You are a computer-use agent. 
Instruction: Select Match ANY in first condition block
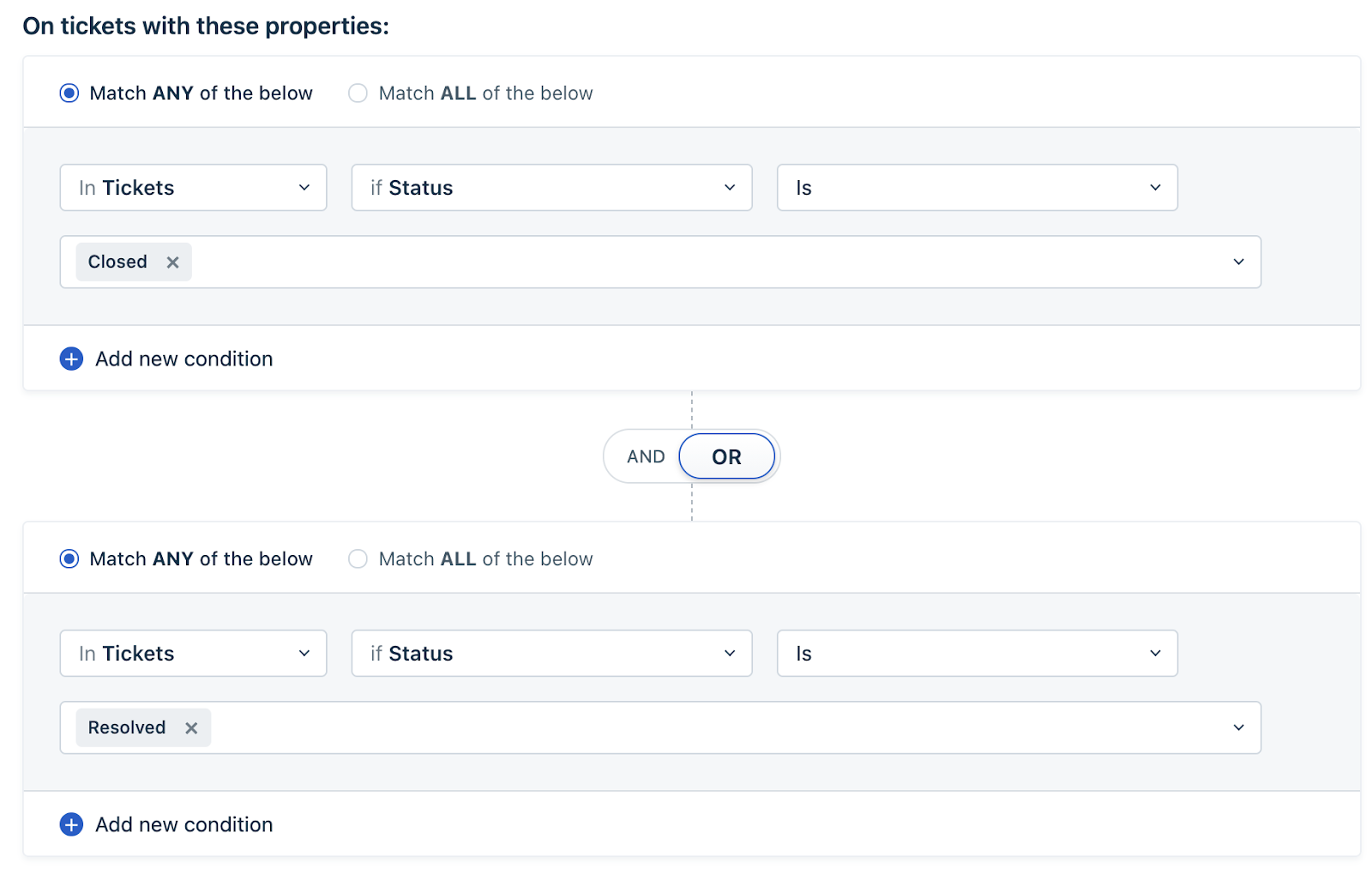(x=69, y=93)
